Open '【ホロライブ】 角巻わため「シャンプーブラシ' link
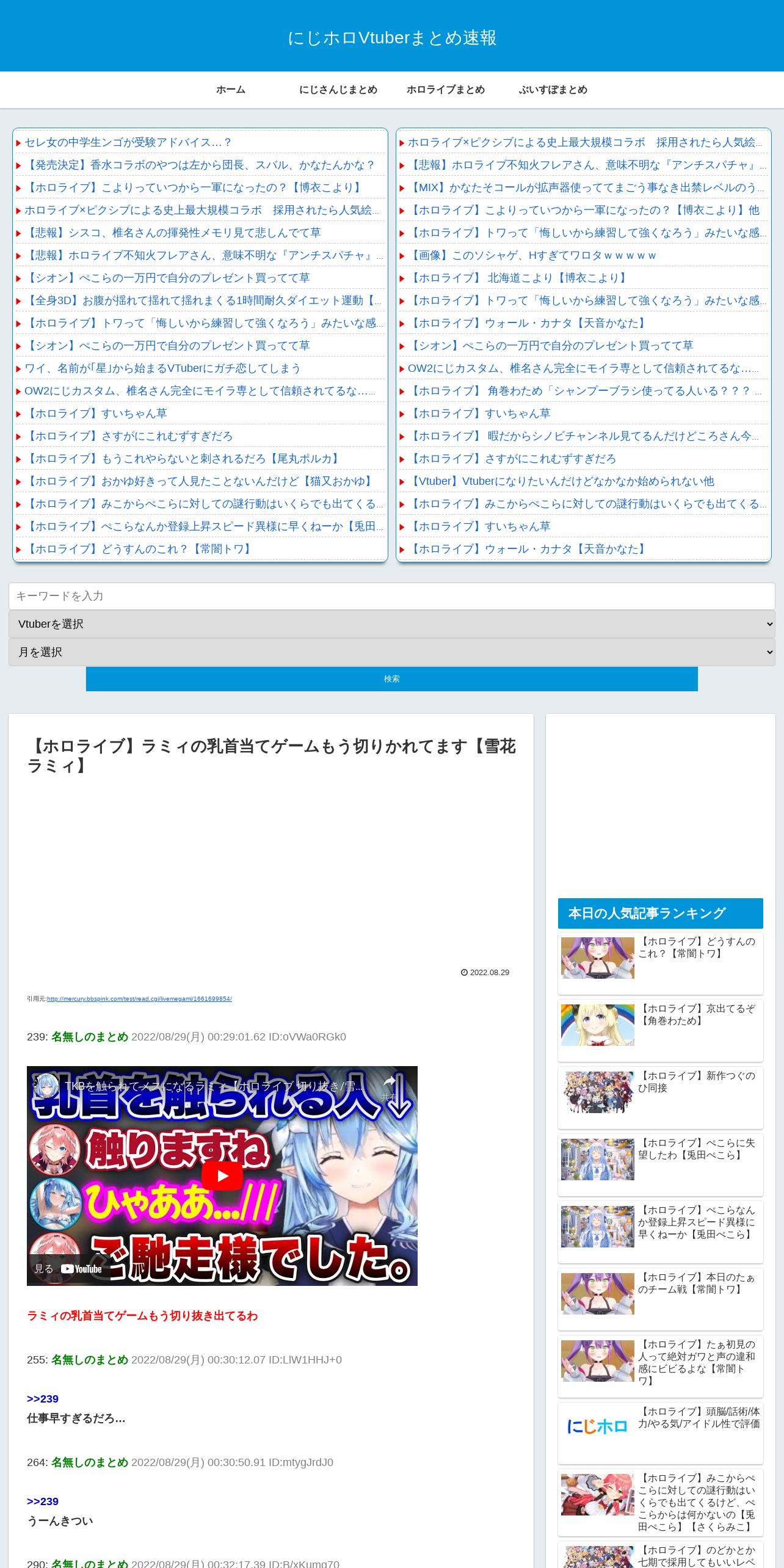 tap(585, 391)
